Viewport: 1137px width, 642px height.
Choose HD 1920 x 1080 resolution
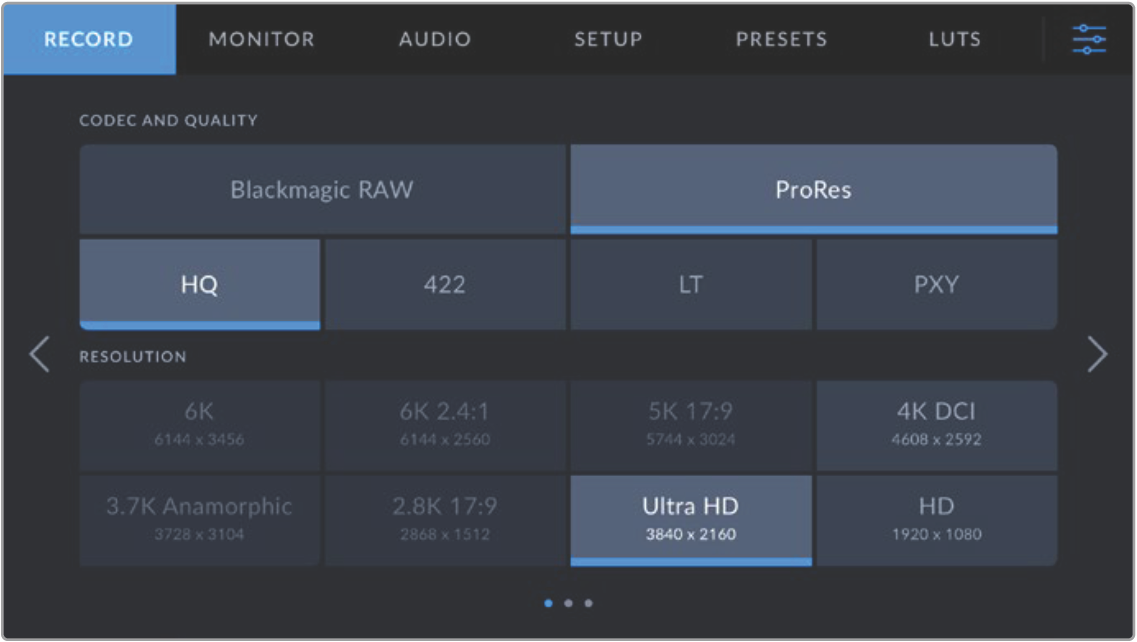[936, 519]
